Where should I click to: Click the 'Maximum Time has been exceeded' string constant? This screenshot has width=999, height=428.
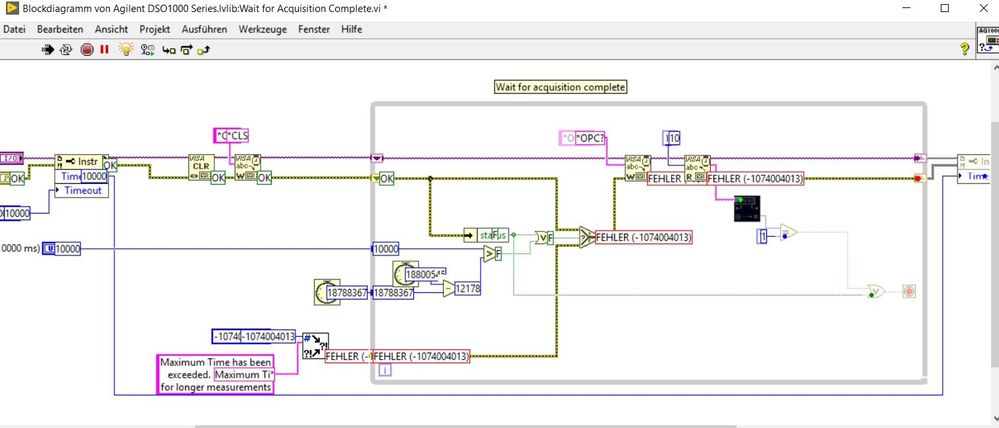click(215, 374)
